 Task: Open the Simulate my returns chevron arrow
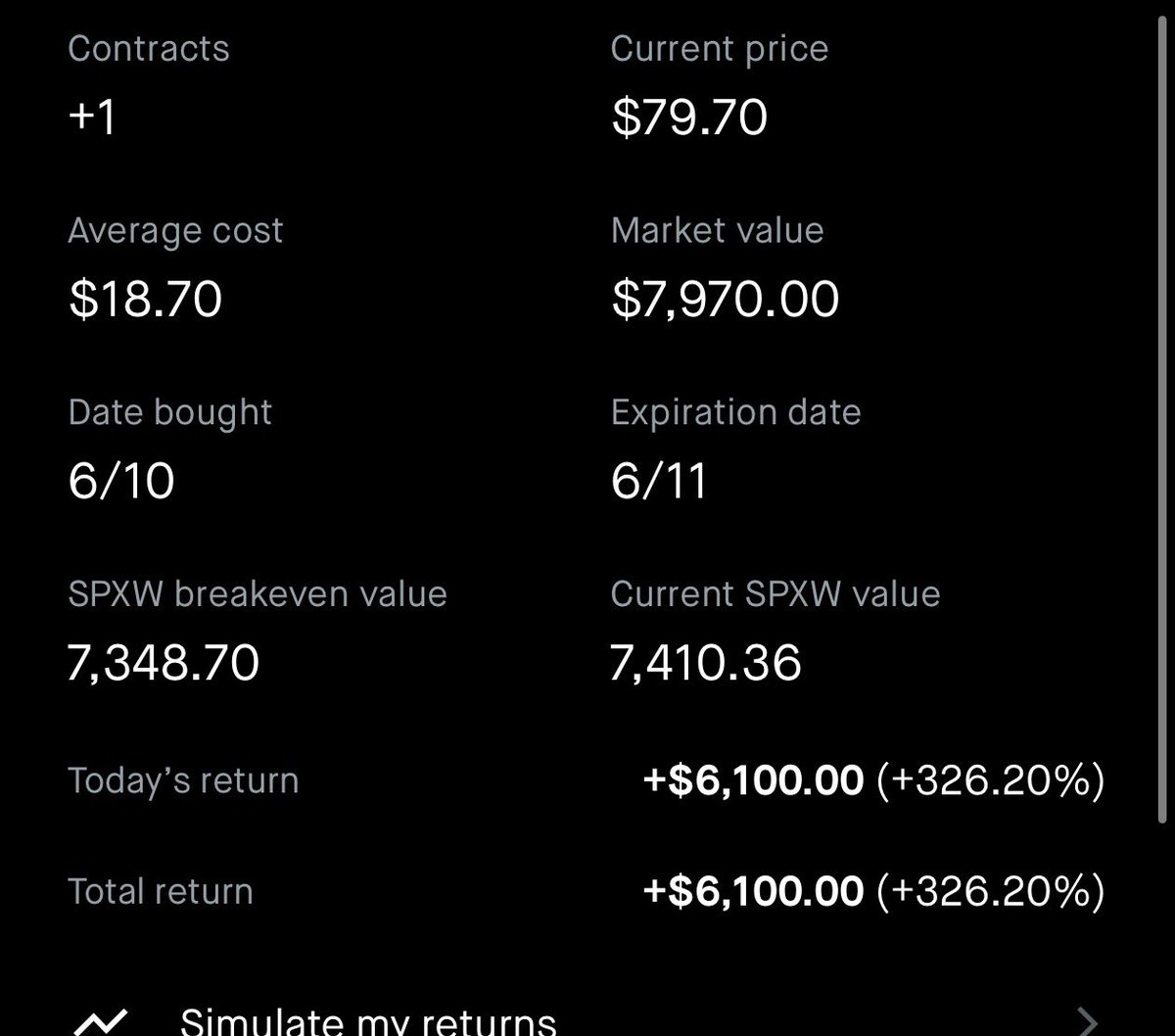click(x=1086, y=1022)
